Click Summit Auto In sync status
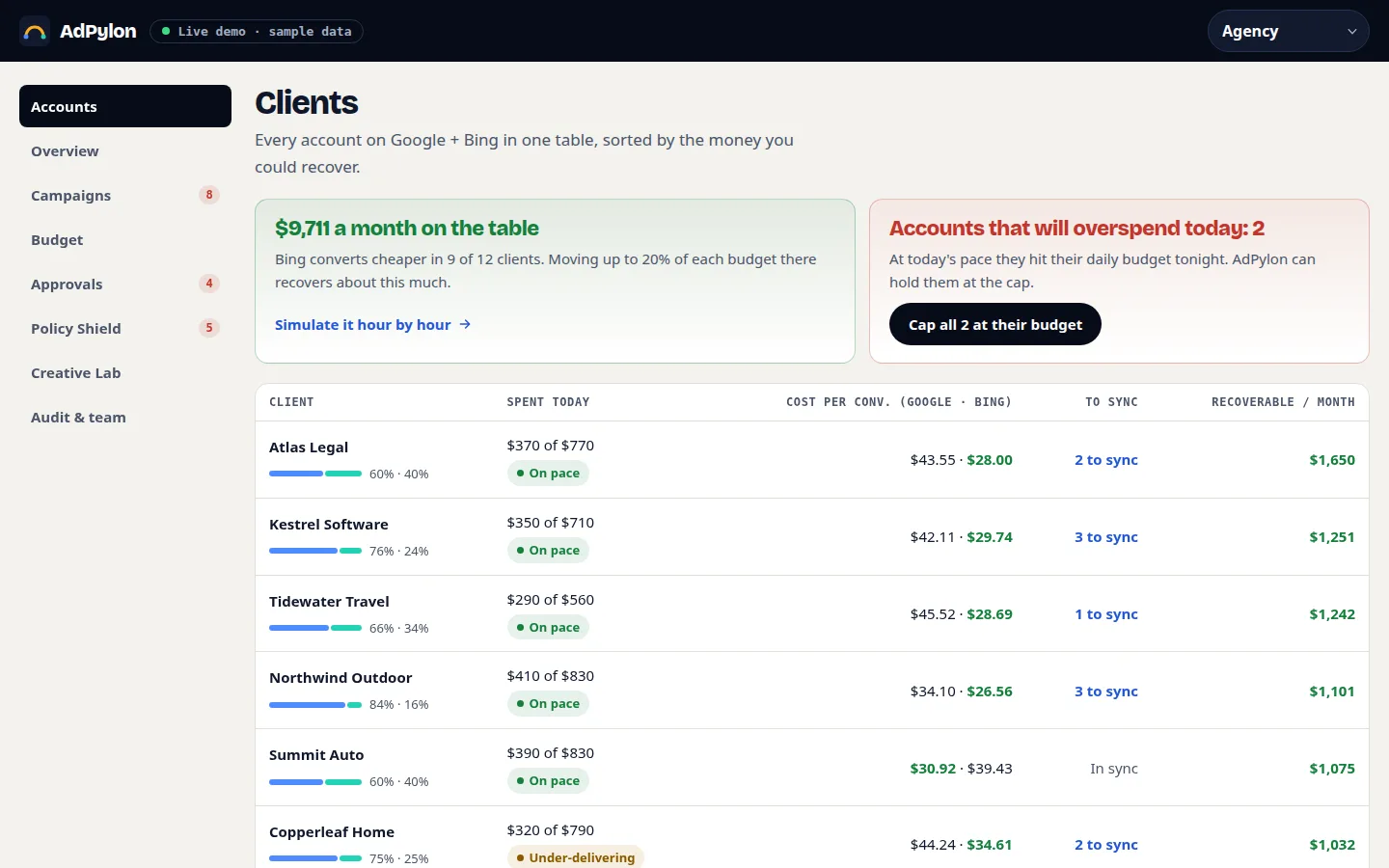Image resolution: width=1389 pixels, height=868 pixels. (x=1114, y=769)
